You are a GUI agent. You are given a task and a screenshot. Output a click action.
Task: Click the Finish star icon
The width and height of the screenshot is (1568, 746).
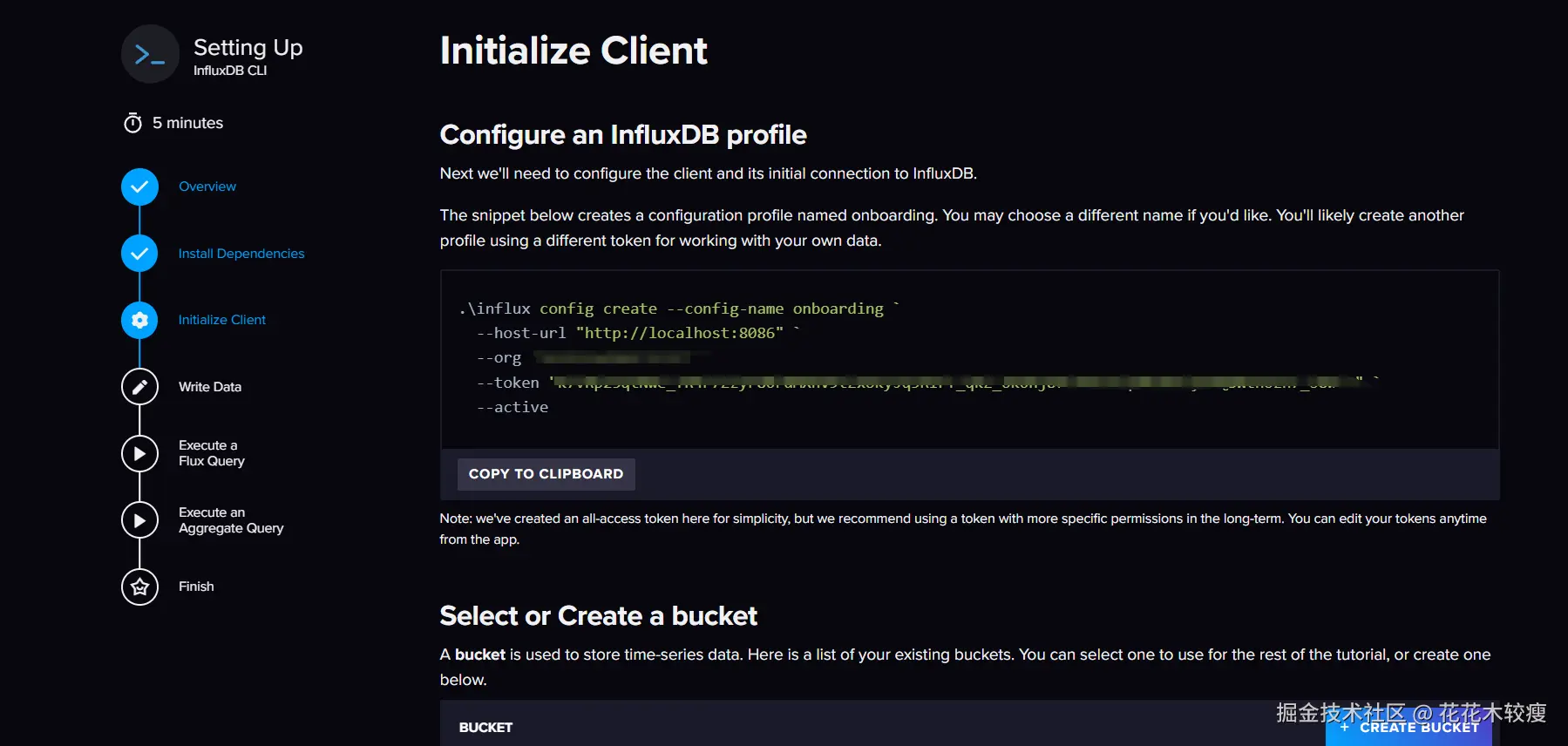pos(139,587)
